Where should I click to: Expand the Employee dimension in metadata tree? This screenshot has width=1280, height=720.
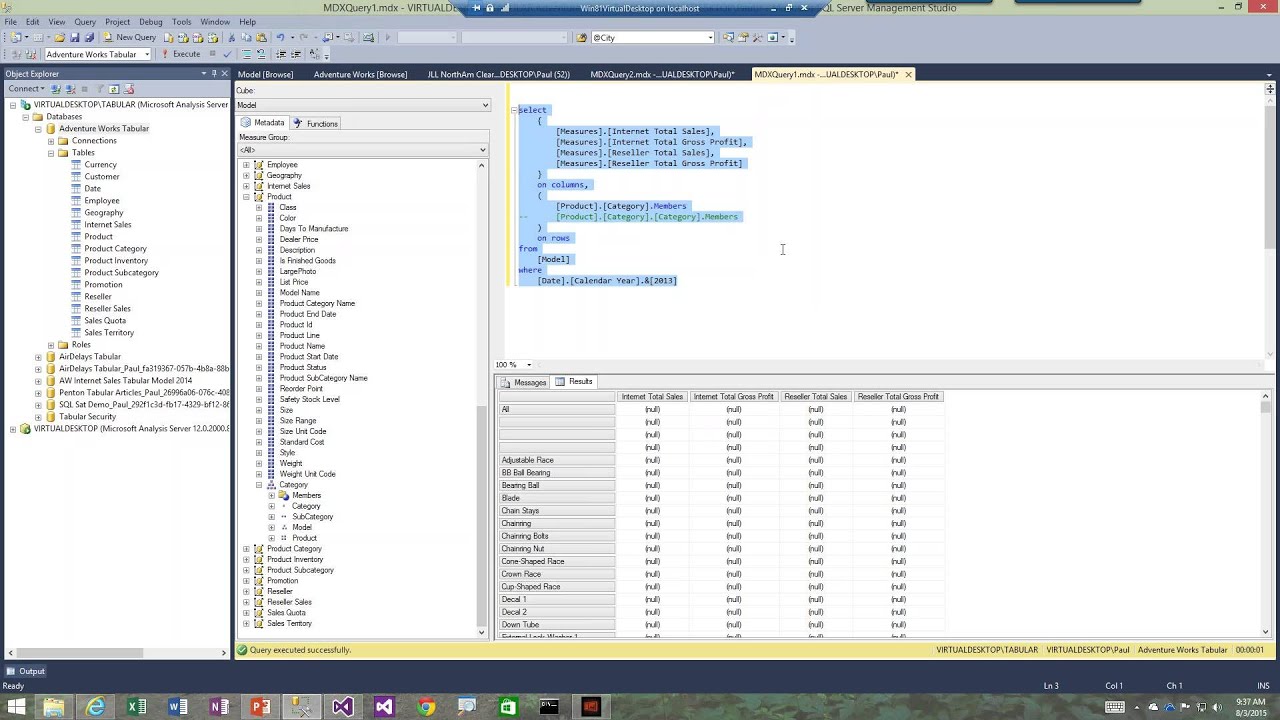[246, 165]
